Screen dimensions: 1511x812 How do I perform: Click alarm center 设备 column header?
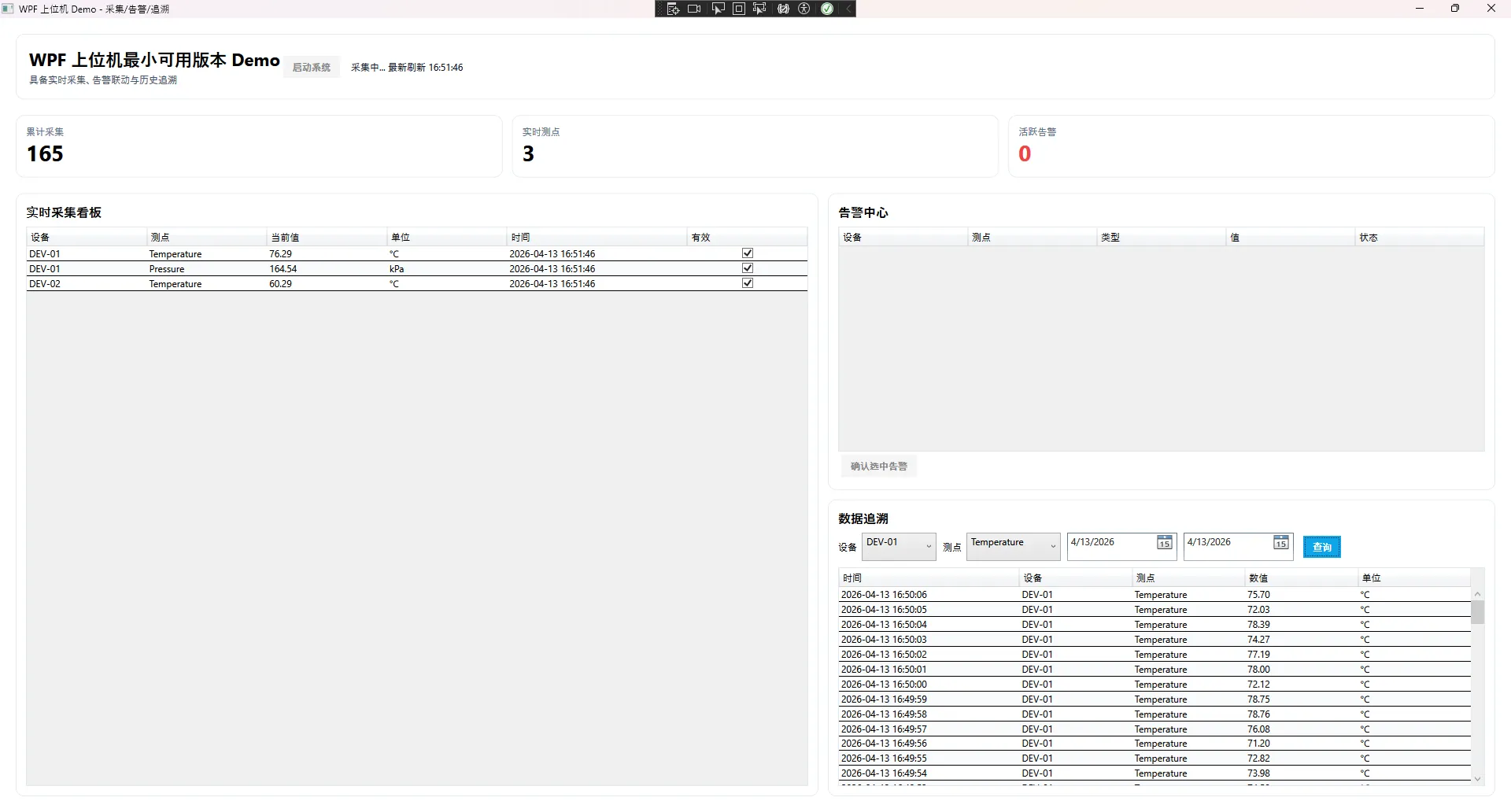903,237
